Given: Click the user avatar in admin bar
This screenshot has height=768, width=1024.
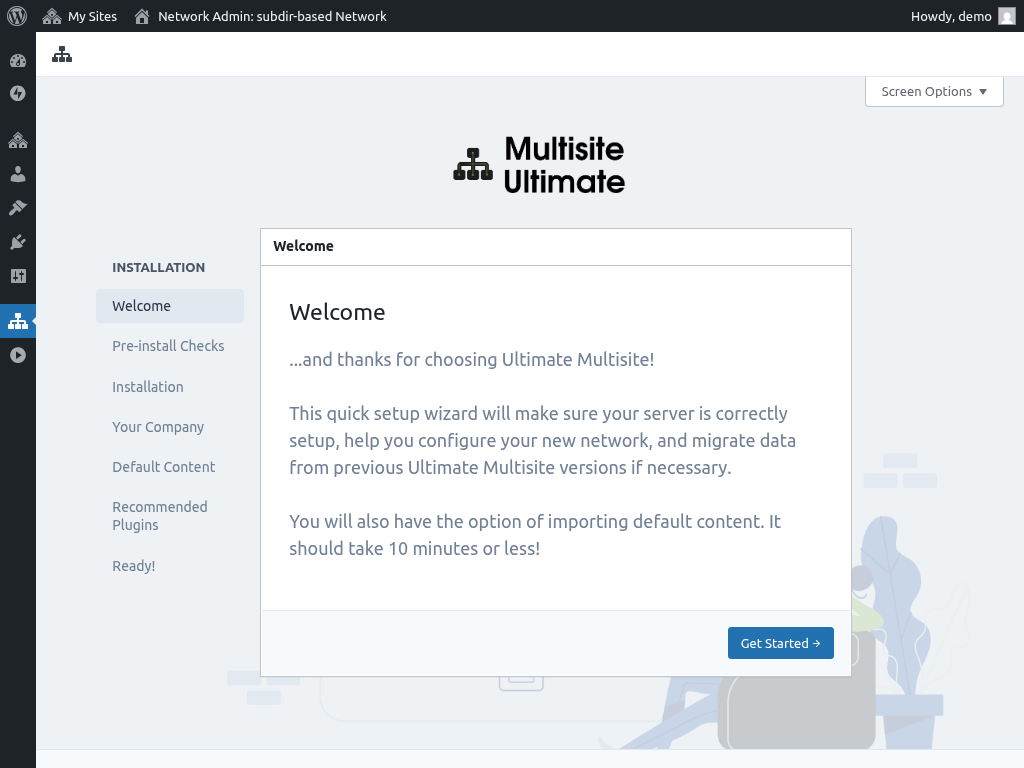Looking at the screenshot, I should click(1006, 16).
